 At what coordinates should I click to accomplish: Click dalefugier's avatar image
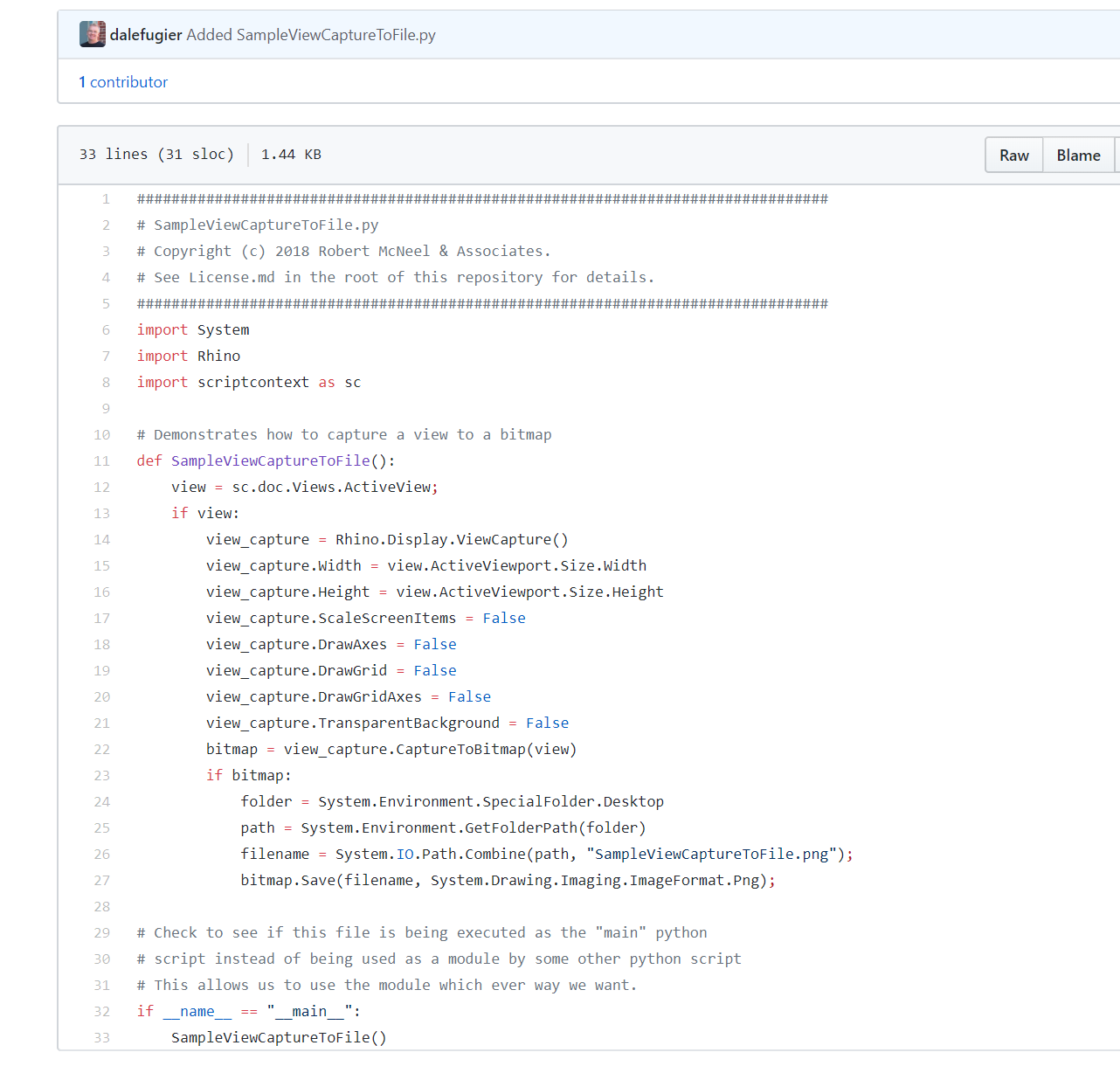pyautogui.click(x=92, y=35)
